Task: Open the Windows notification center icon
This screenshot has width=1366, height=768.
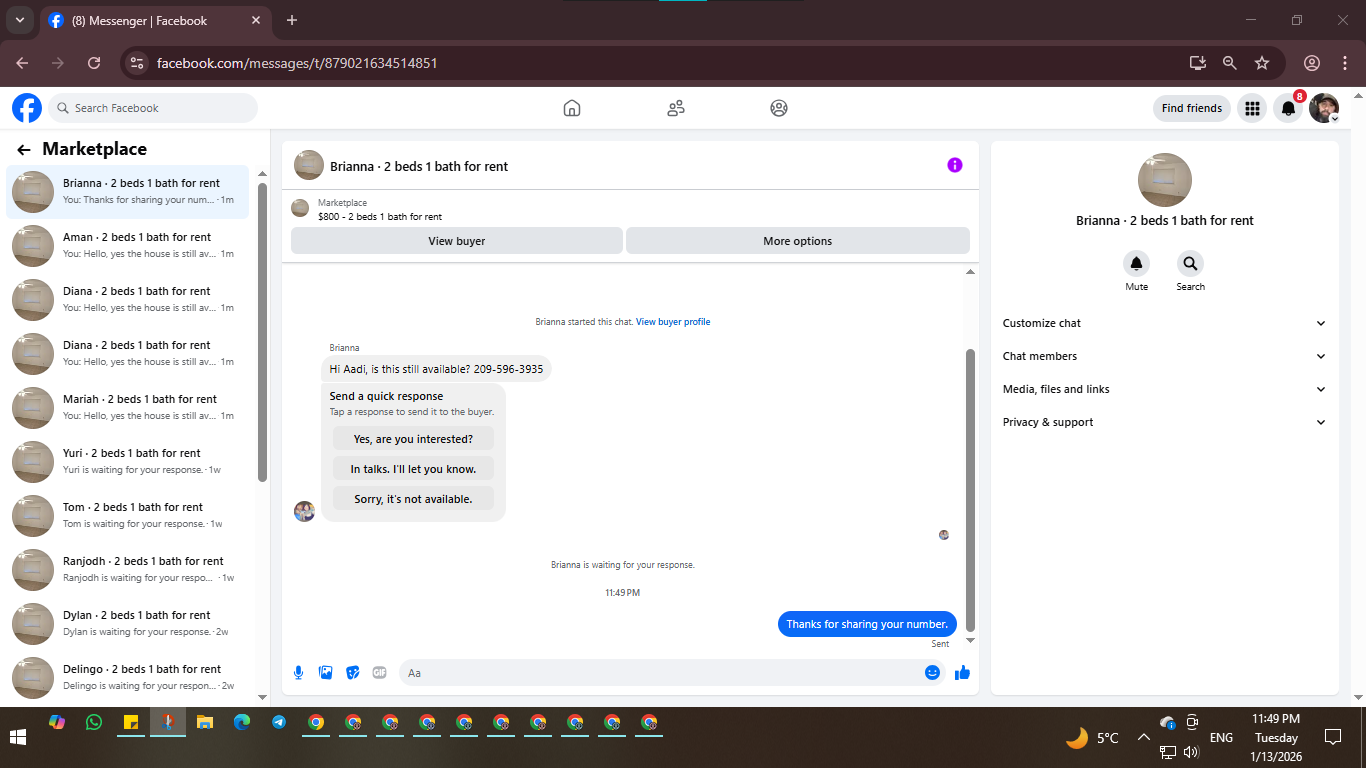Action: 1332,738
